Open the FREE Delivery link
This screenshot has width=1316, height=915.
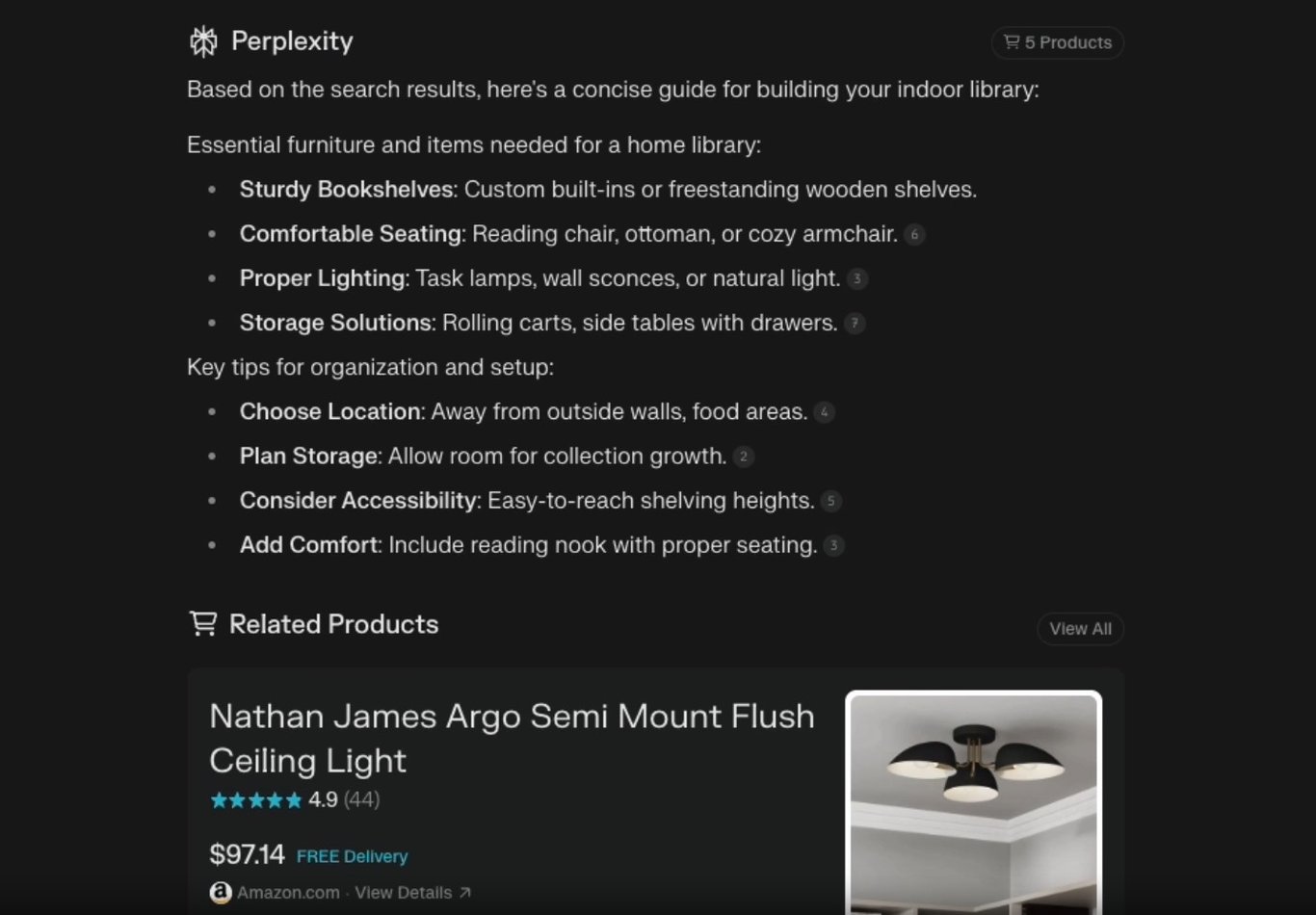352,855
